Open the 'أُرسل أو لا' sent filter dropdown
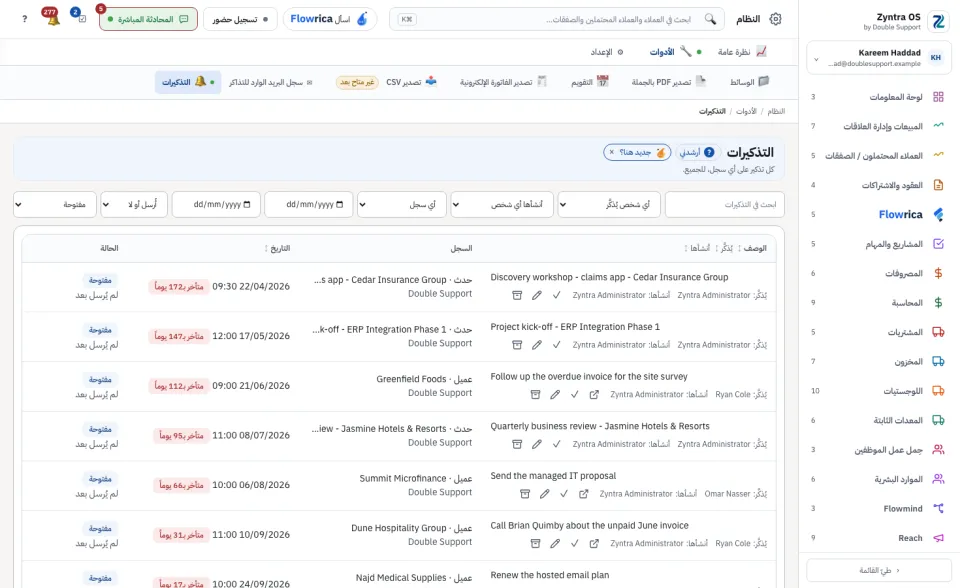This screenshot has width=960, height=588. coord(134,205)
